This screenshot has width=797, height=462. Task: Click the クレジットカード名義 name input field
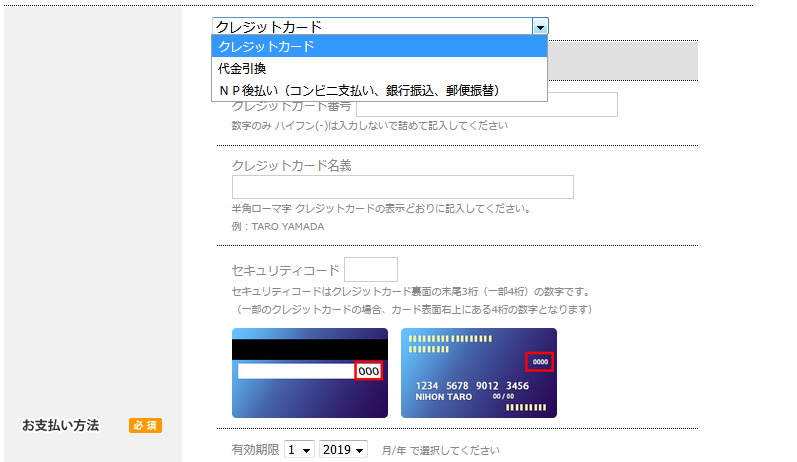coord(402,187)
